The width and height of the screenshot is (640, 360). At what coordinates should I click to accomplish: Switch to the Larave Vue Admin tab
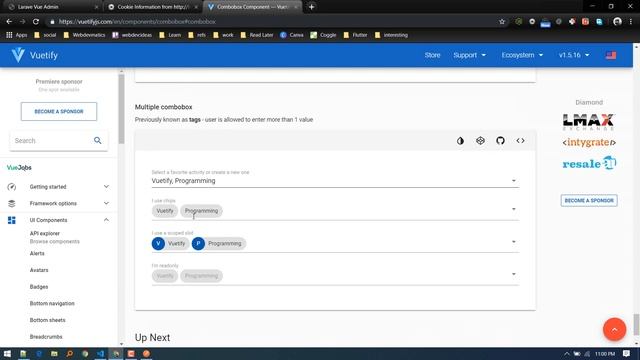point(52,7)
